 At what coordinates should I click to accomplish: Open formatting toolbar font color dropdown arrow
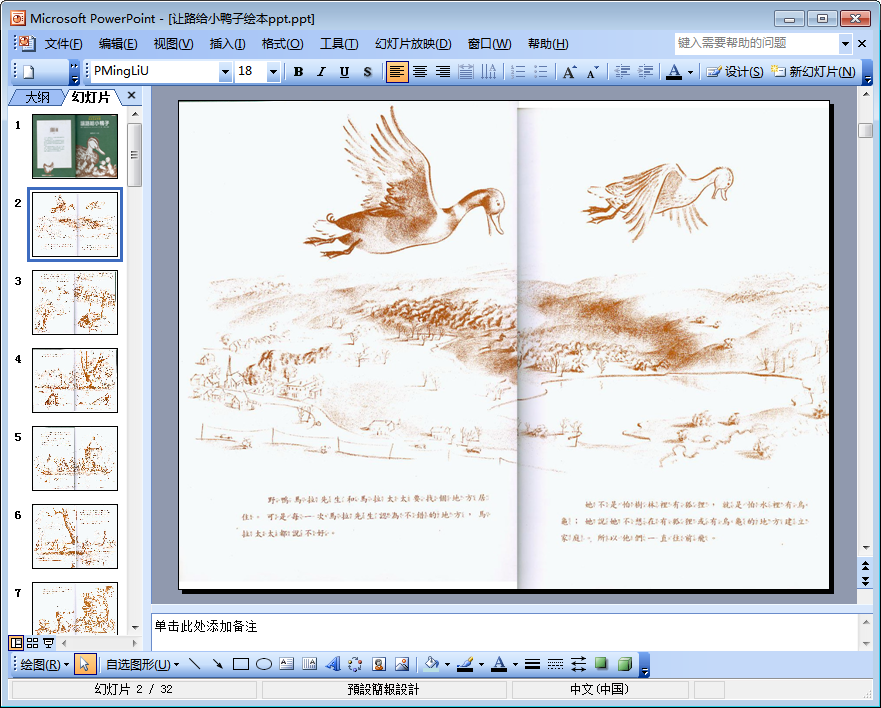[x=691, y=72]
